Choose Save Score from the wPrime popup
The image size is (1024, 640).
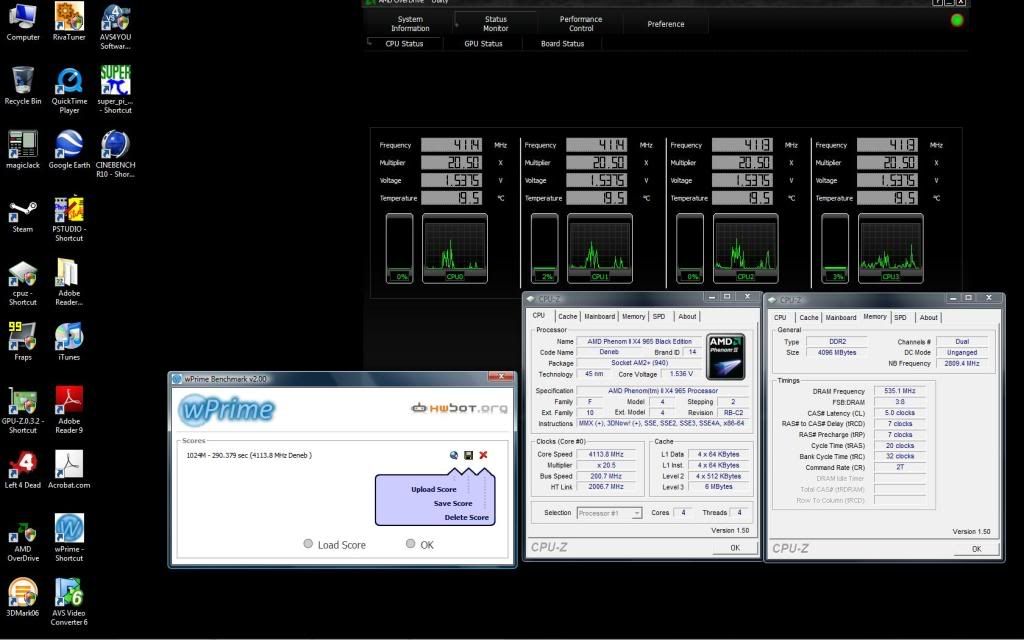coord(453,504)
